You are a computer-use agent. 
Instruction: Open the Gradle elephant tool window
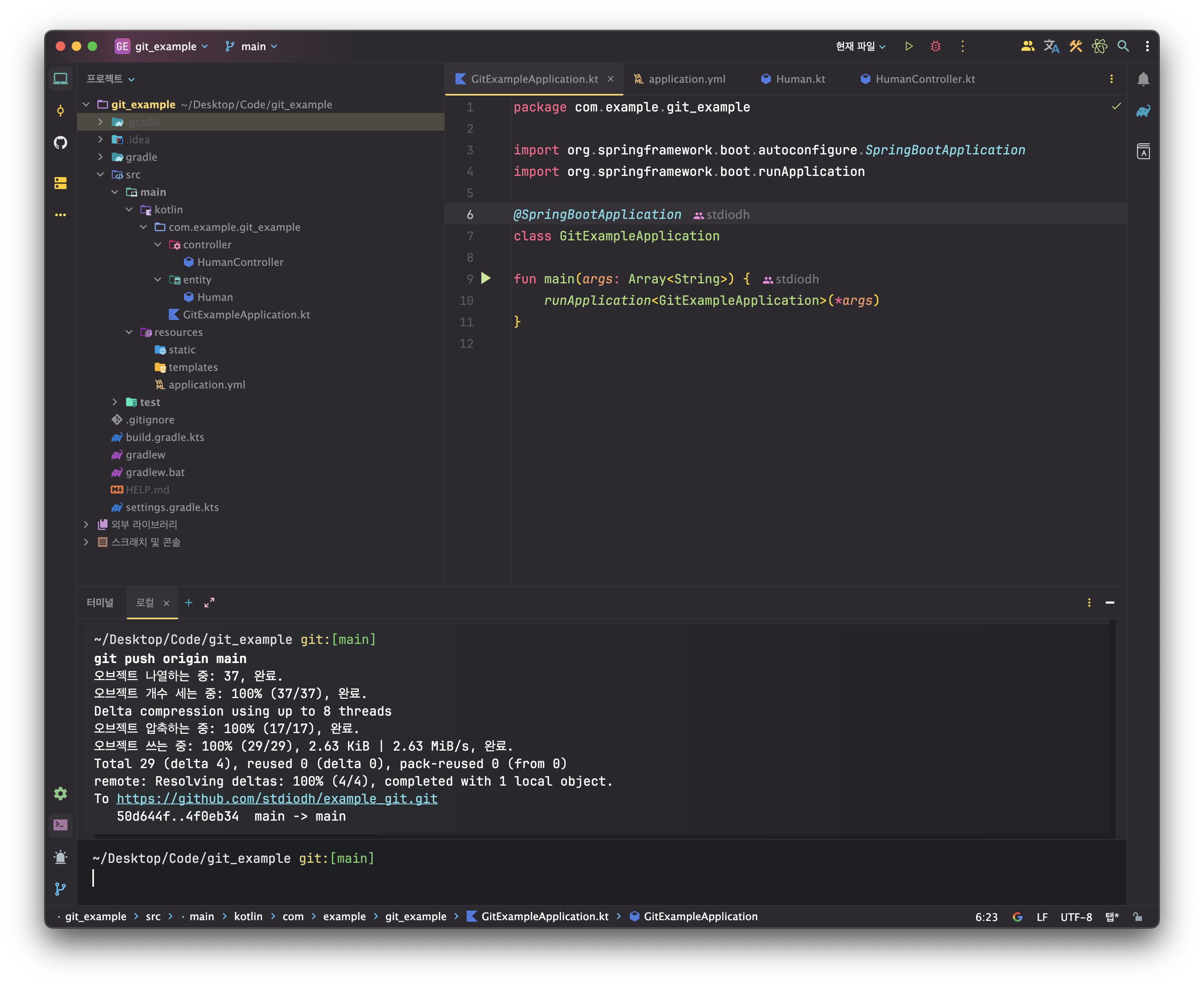coord(1143,111)
